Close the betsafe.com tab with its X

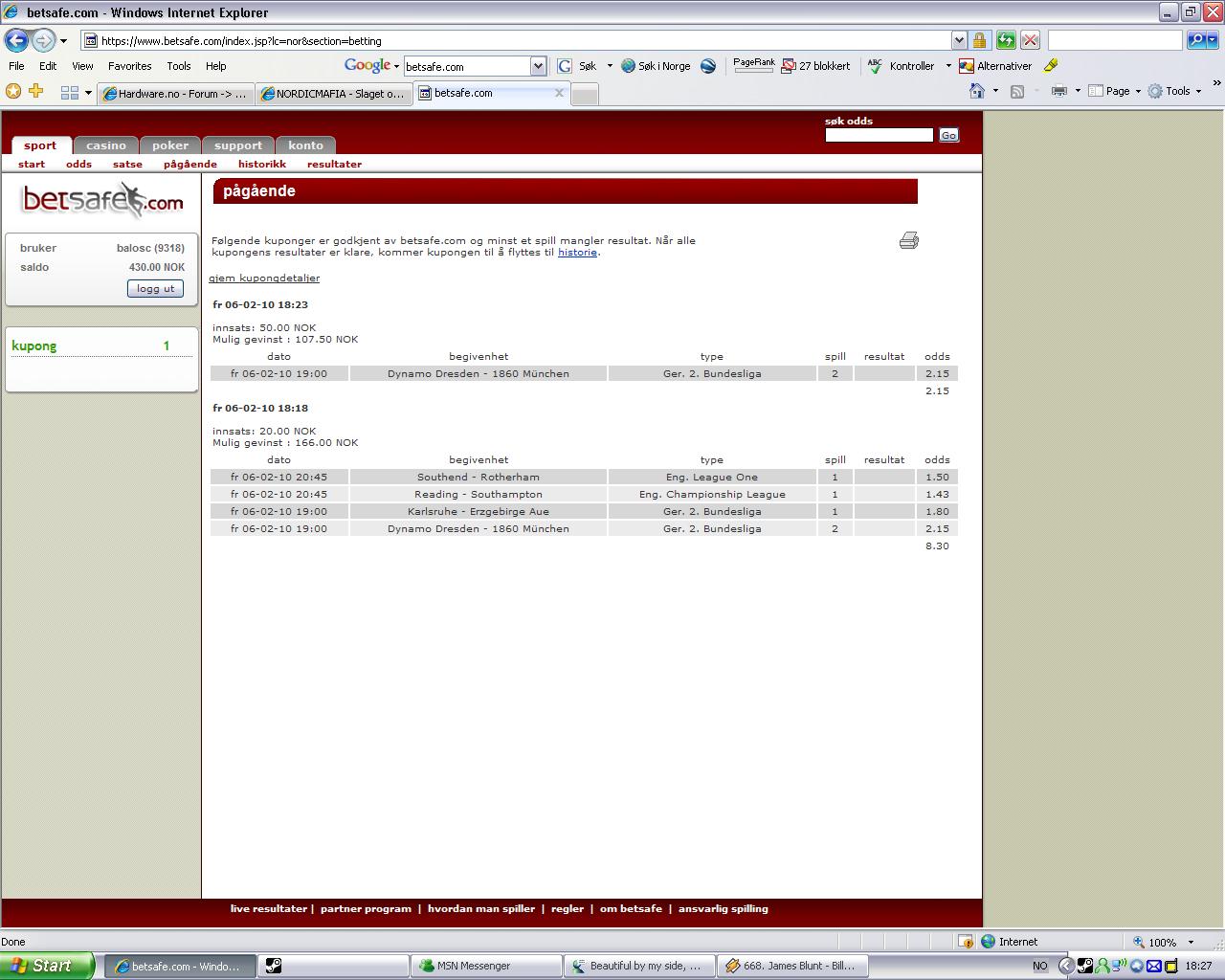point(559,93)
